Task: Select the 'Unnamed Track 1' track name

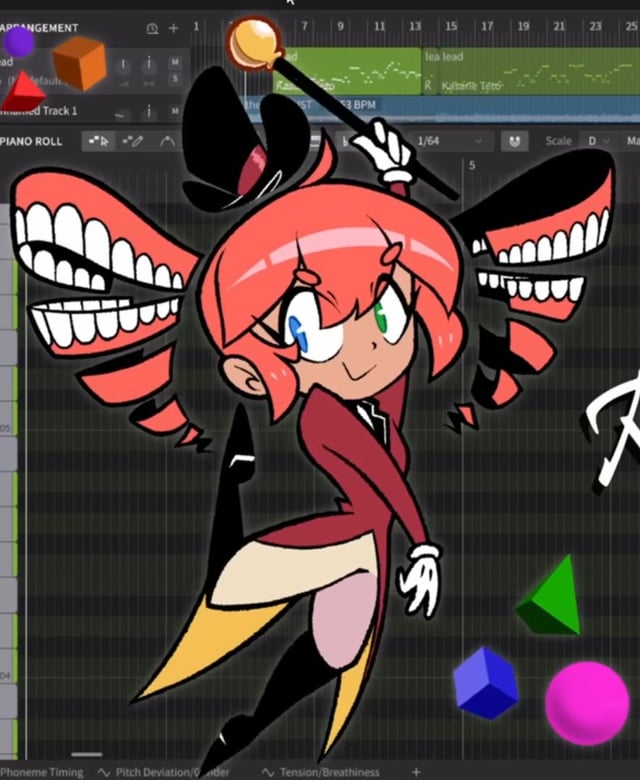Action: pyautogui.click(x=39, y=111)
